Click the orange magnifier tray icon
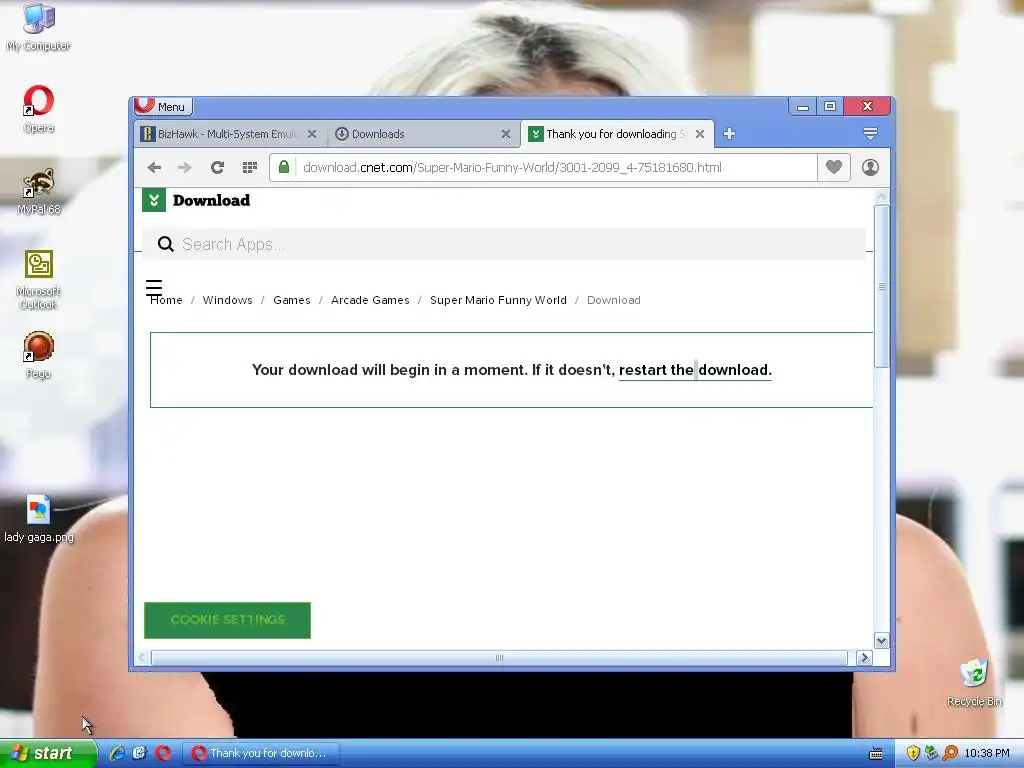This screenshot has height=768, width=1024. (950, 754)
